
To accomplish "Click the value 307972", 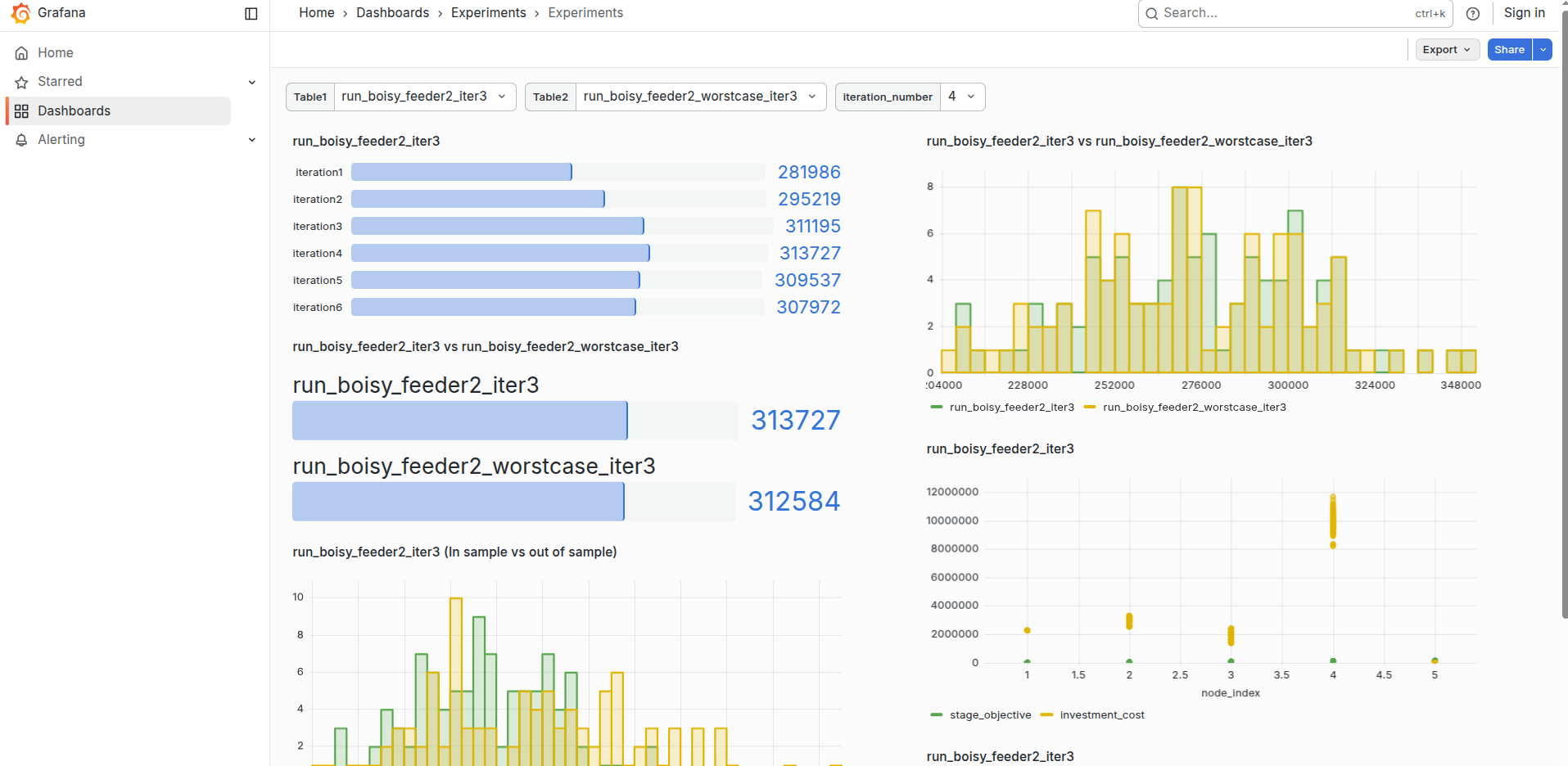I will click(x=808, y=307).
